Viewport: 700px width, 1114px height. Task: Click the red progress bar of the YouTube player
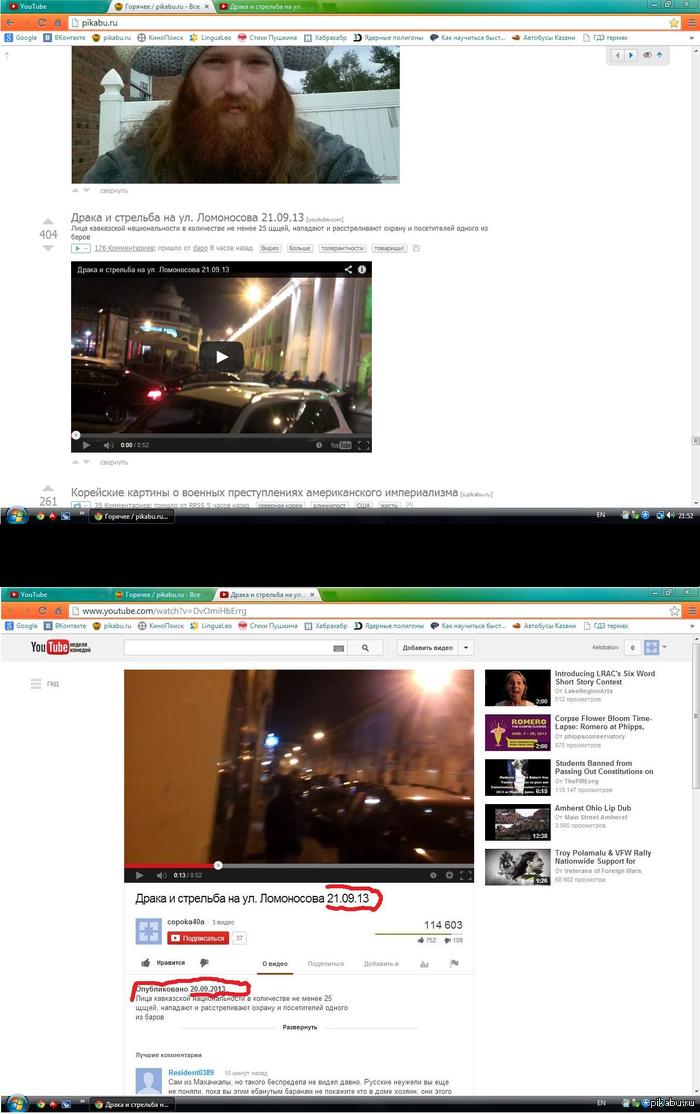[x=170, y=865]
